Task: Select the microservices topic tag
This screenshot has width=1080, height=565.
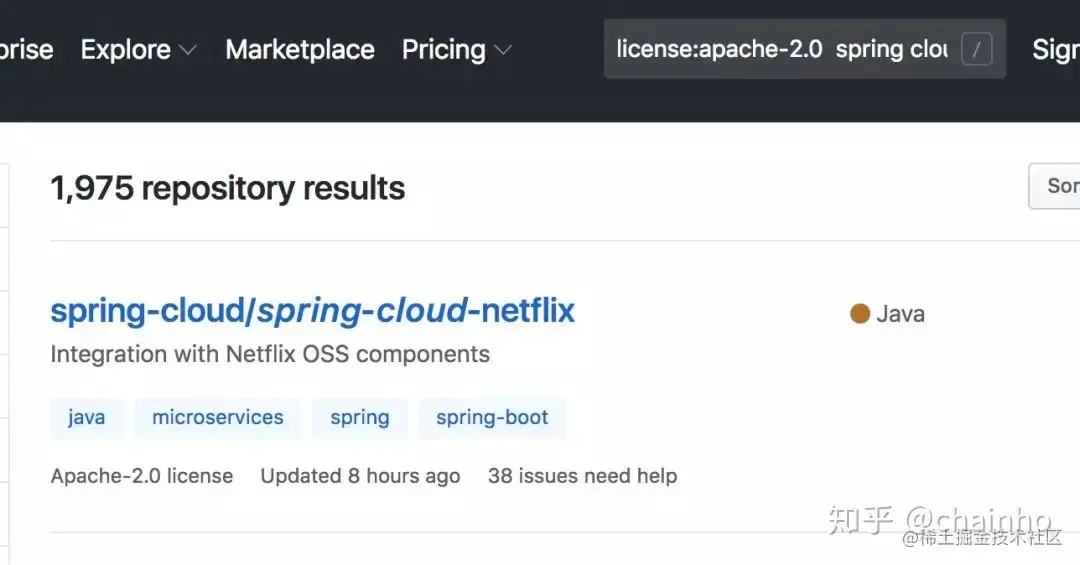Action: click(218, 418)
